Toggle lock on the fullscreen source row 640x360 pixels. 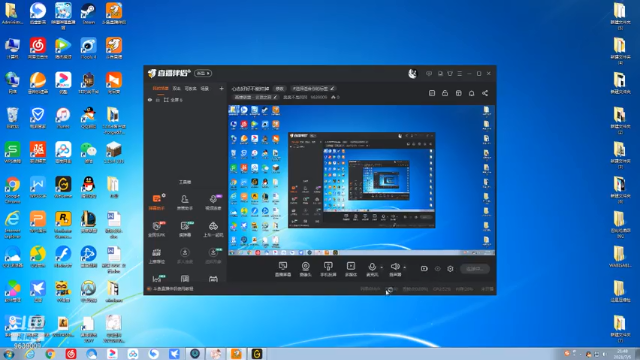coord(158,100)
